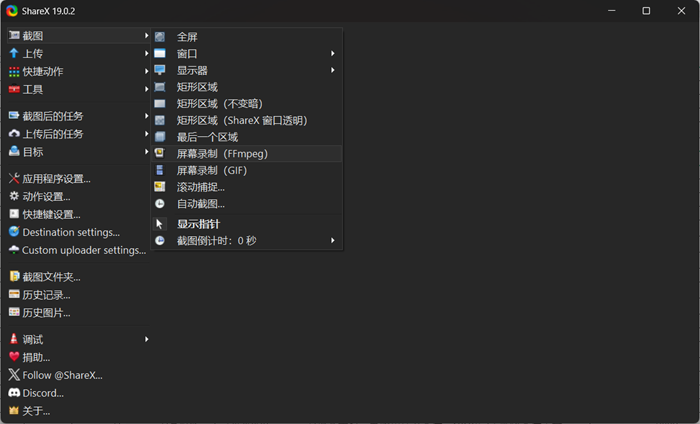Expand the 上传 menu arrow
Image resolution: width=700 pixels, height=424 pixels.
pyautogui.click(x=146, y=54)
